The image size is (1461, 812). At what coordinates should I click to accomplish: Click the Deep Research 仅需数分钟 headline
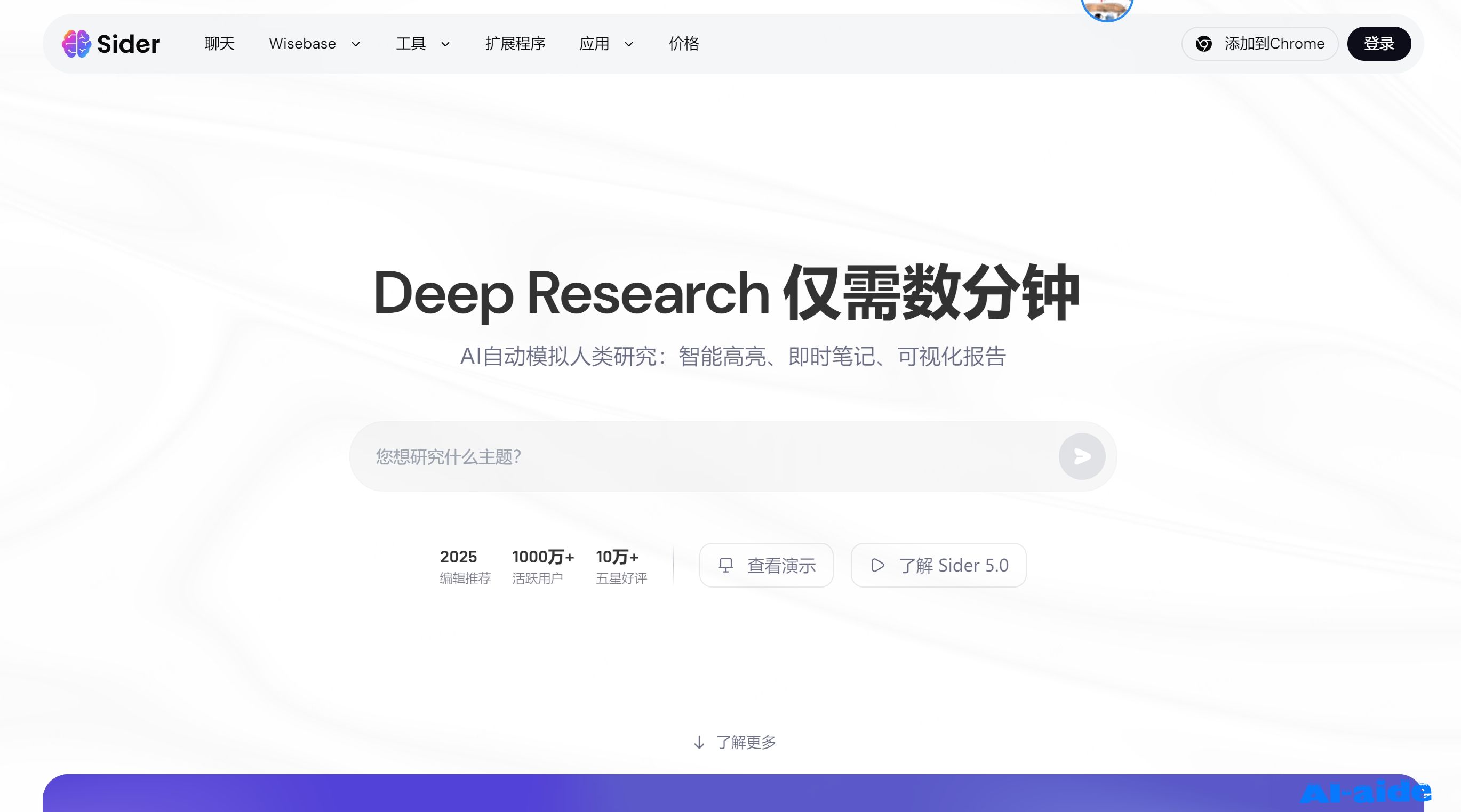(x=726, y=294)
